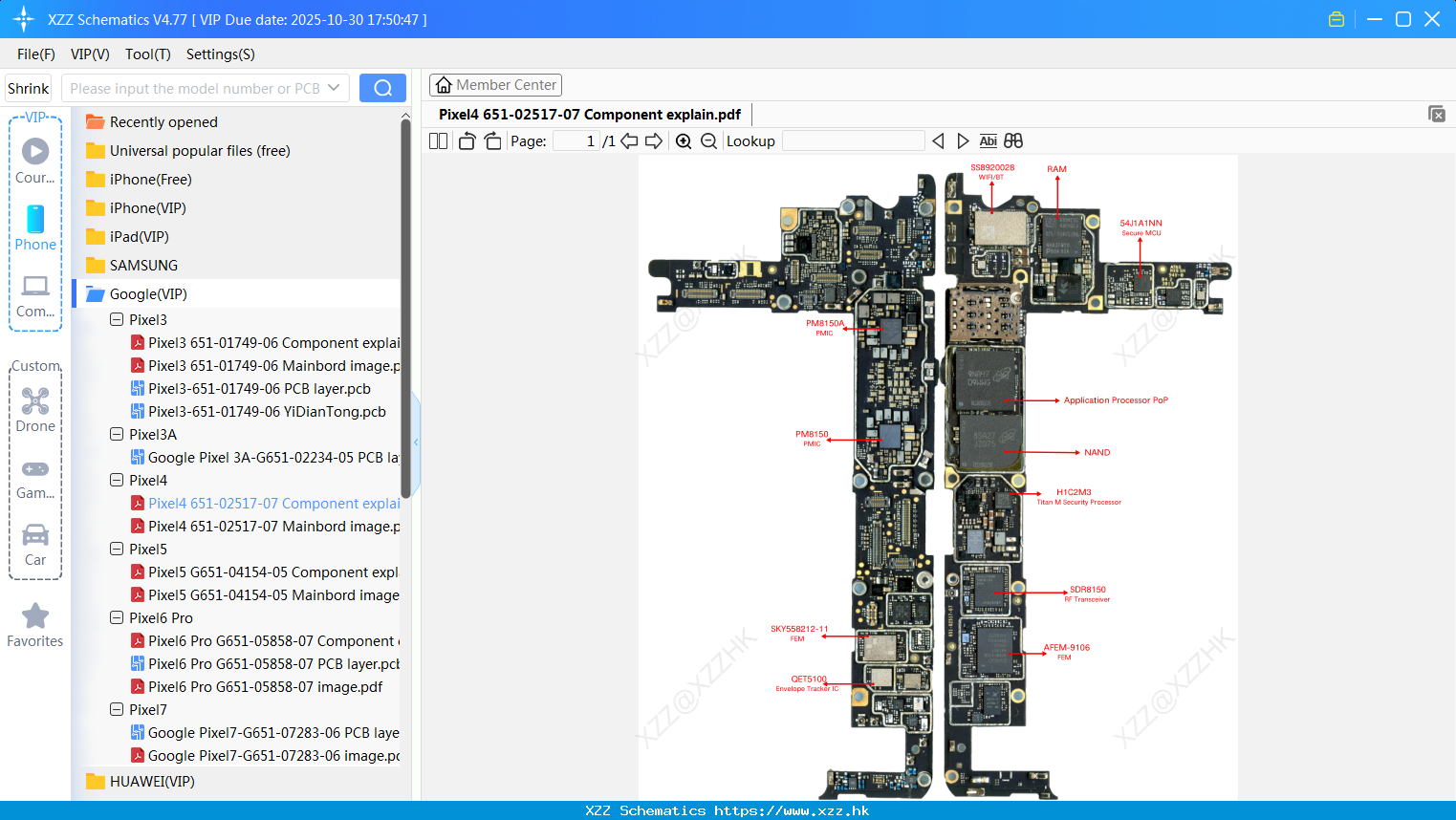Click the Shrink button
The width and height of the screenshot is (1456, 820).
29,88
